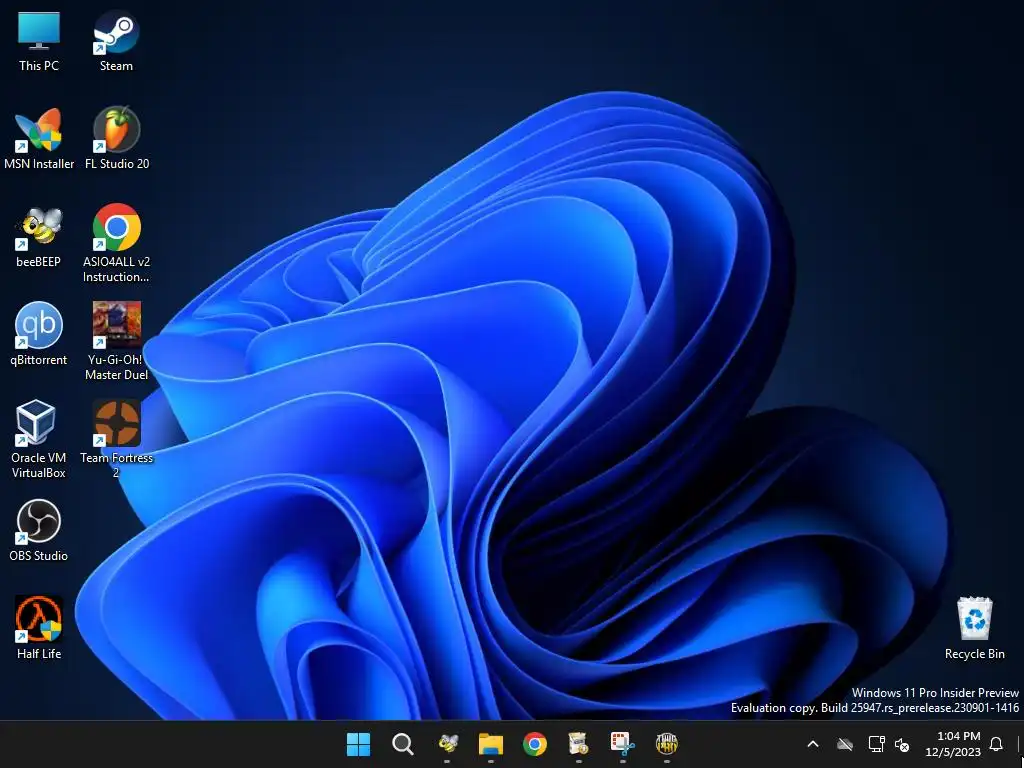Show hidden system tray icons
This screenshot has width=1024, height=768.
coord(813,744)
